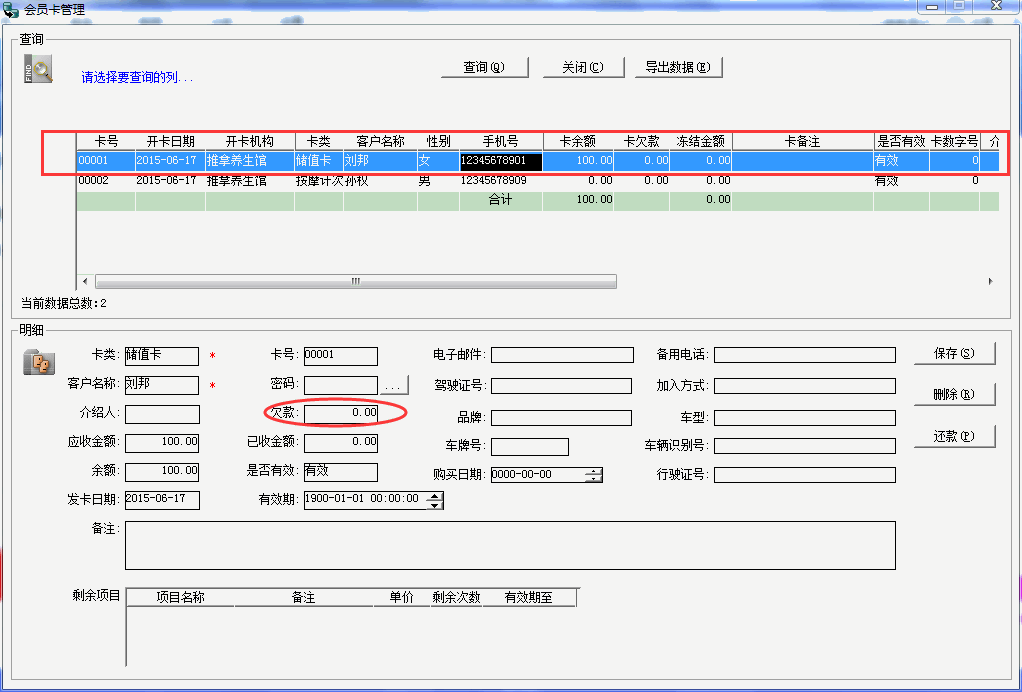This screenshot has width=1022, height=692.
Task: Sort by the 卡号 column header
Action: 106,141
